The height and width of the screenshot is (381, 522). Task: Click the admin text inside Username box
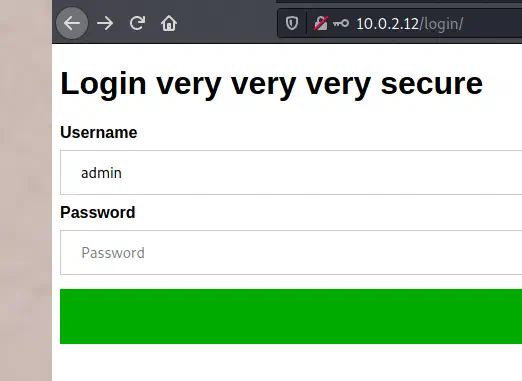tap(101, 173)
